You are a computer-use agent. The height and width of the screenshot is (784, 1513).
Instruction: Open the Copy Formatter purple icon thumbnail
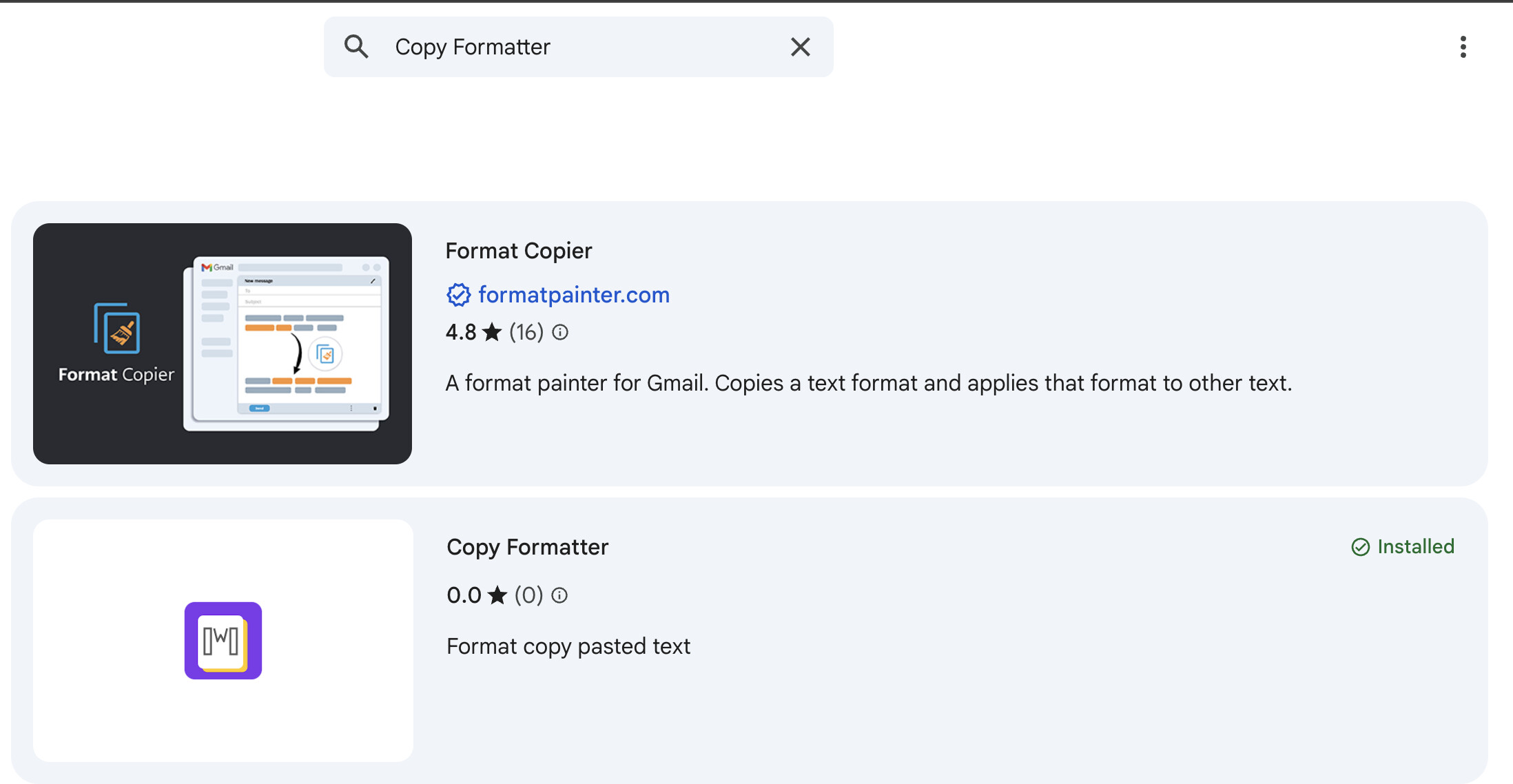(223, 641)
